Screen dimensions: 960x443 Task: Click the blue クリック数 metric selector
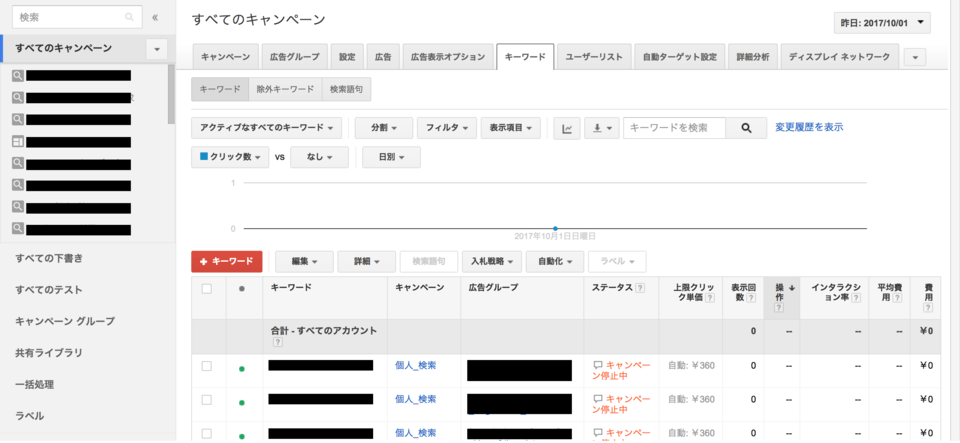230,157
